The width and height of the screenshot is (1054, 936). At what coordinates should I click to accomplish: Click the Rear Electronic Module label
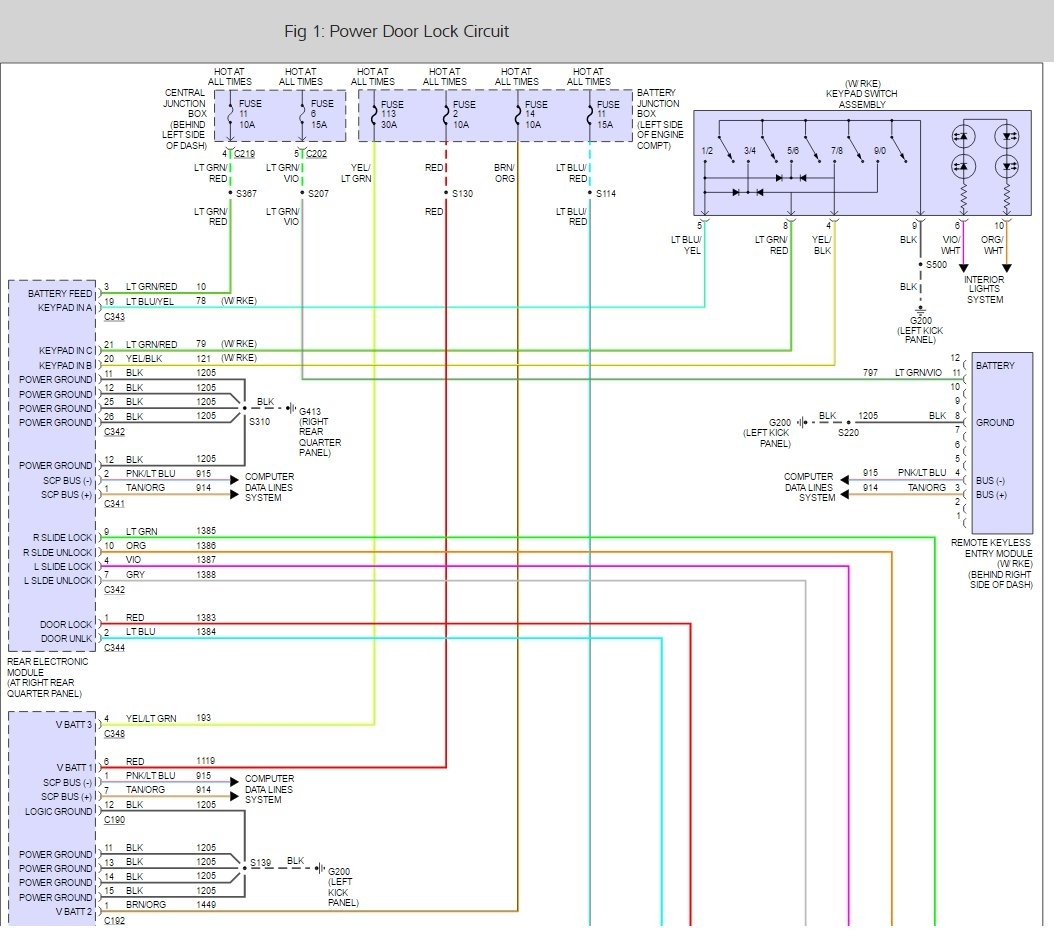(47, 677)
